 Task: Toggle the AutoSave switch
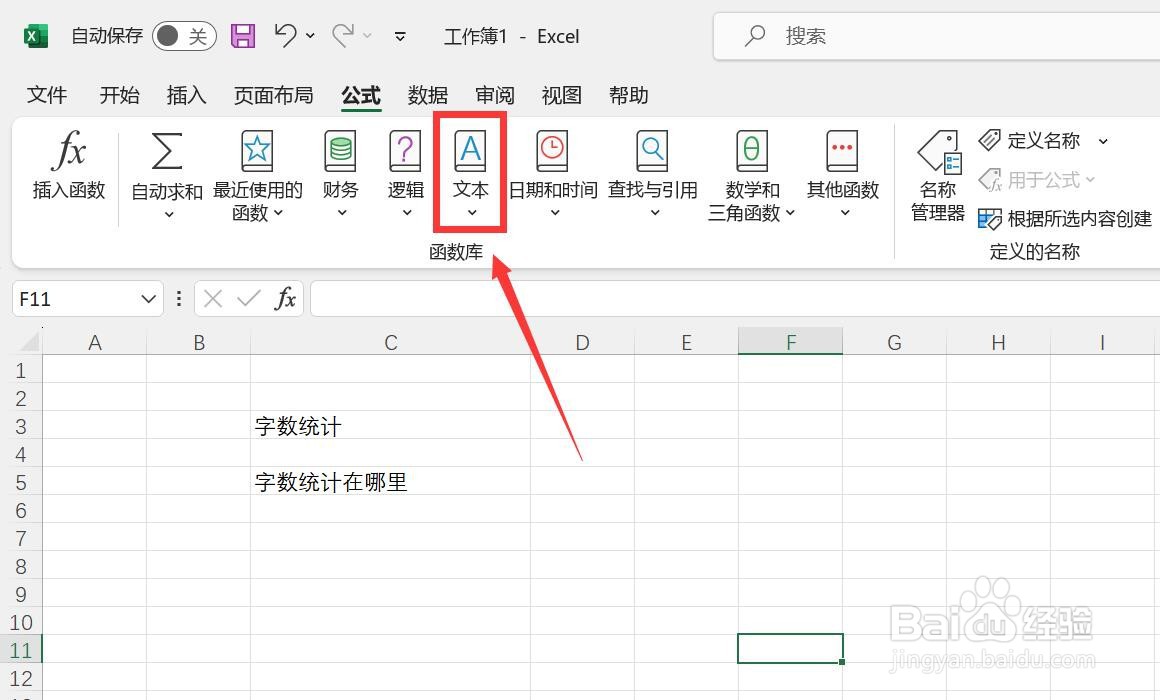(x=184, y=36)
